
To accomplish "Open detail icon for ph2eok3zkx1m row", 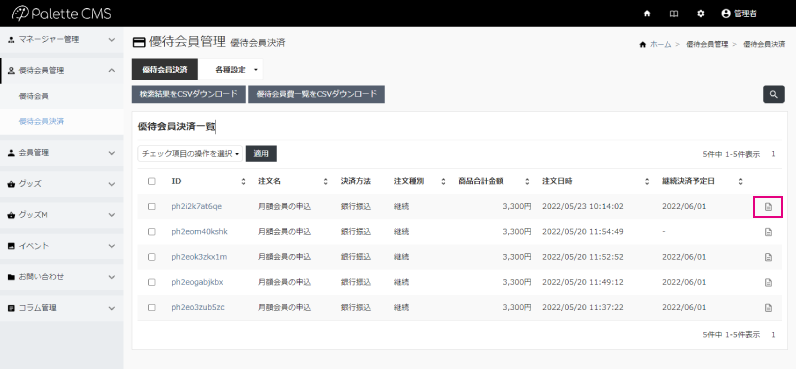I will pyautogui.click(x=768, y=257).
